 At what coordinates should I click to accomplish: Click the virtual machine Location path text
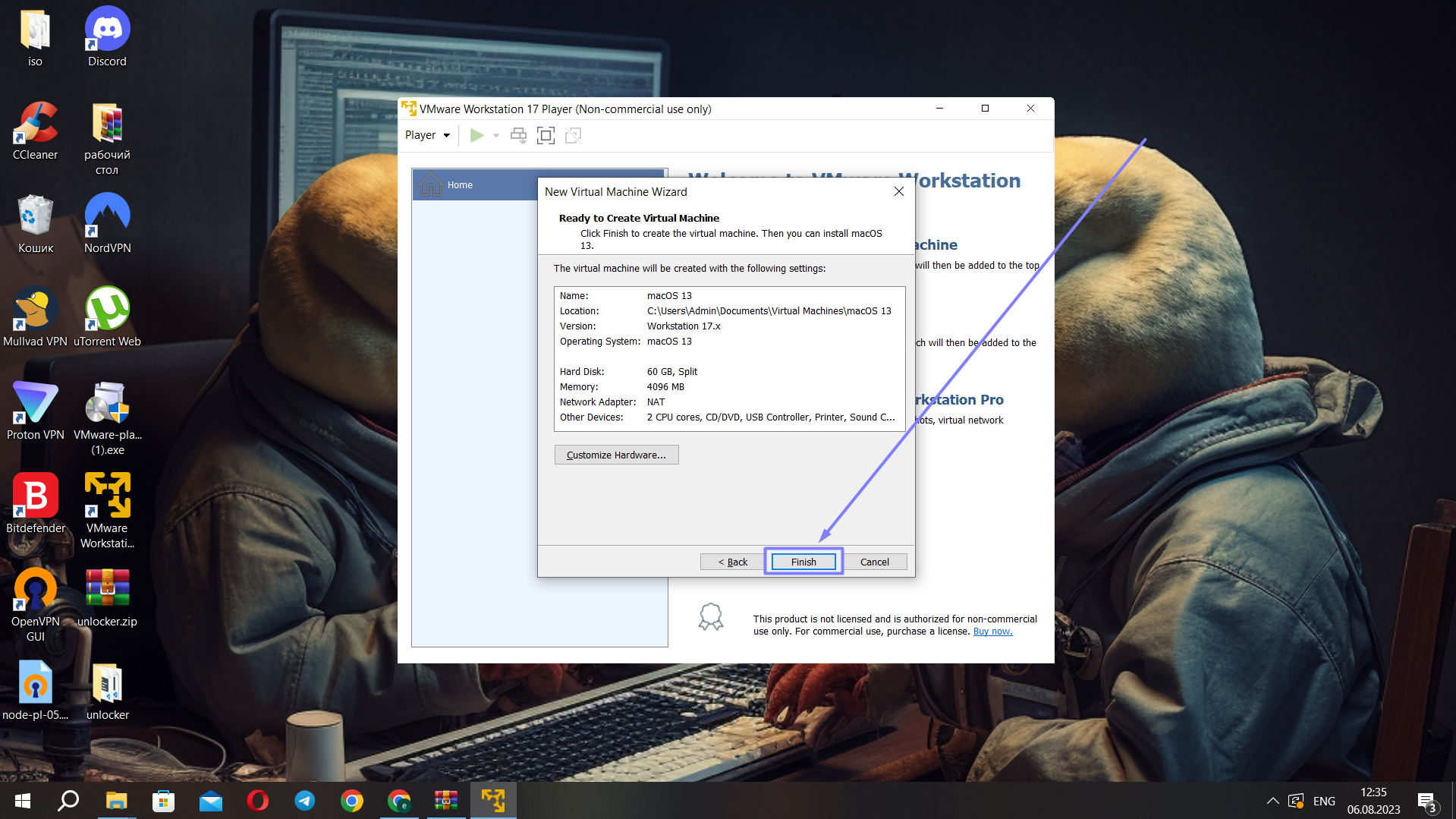point(769,311)
